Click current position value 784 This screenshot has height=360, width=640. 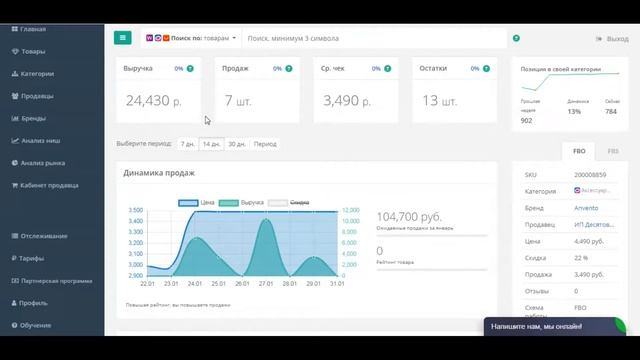click(x=611, y=111)
